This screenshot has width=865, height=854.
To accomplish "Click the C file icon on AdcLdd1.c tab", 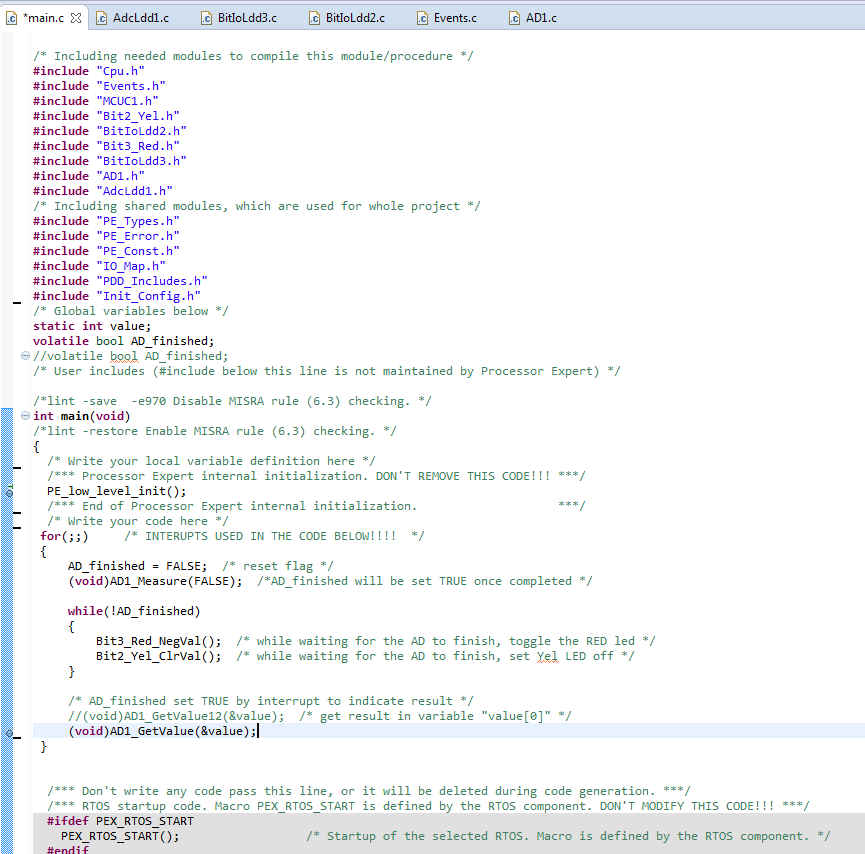I will (x=102, y=18).
